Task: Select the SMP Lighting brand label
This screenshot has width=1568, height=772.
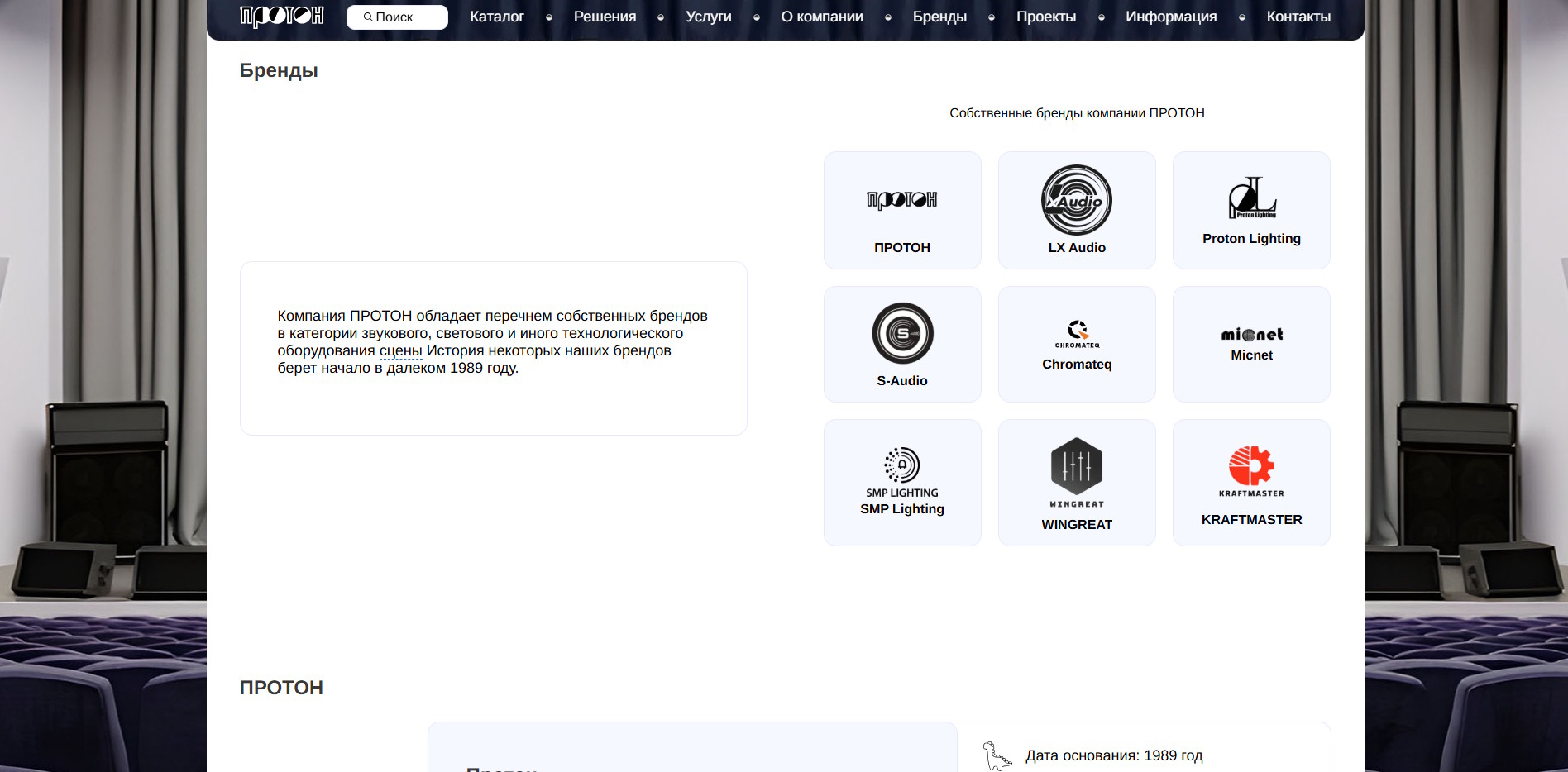Action: 902,509
